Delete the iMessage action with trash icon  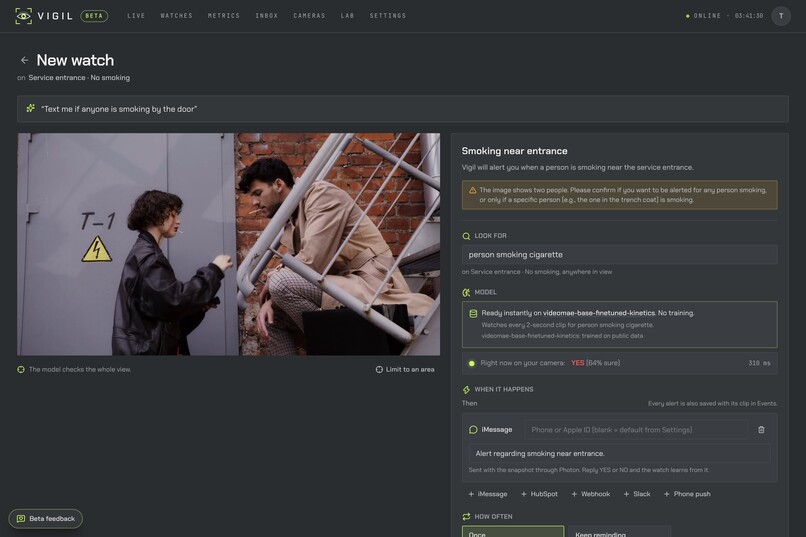[x=761, y=430]
